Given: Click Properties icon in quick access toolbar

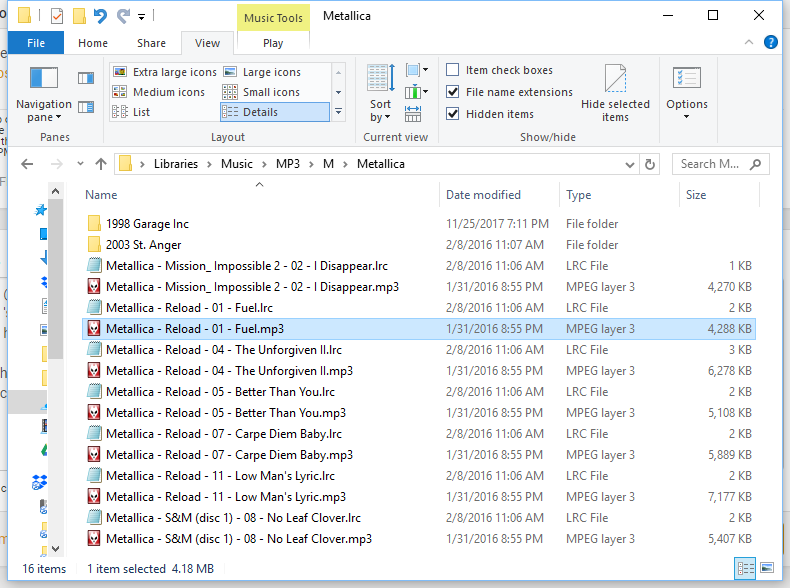Looking at the screenshot, I should [x=57, y=16].
